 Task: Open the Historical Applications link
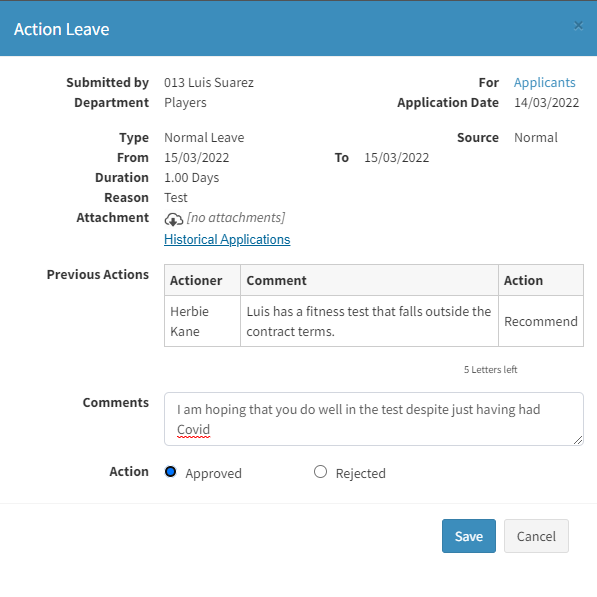tap(227, 239)
